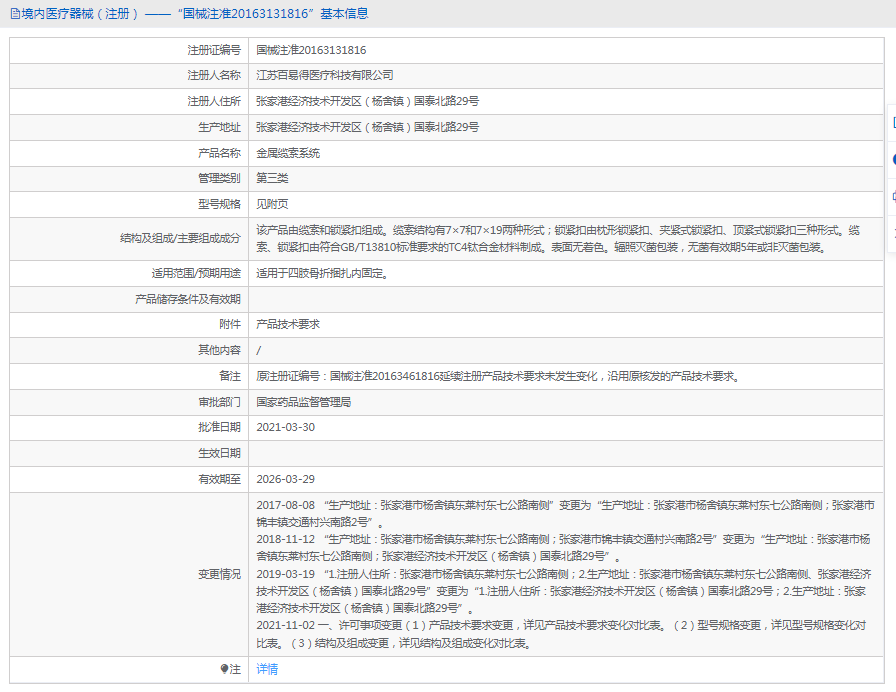Click the 注册人住所 label

pyautogui.click(x=214, y=101)
